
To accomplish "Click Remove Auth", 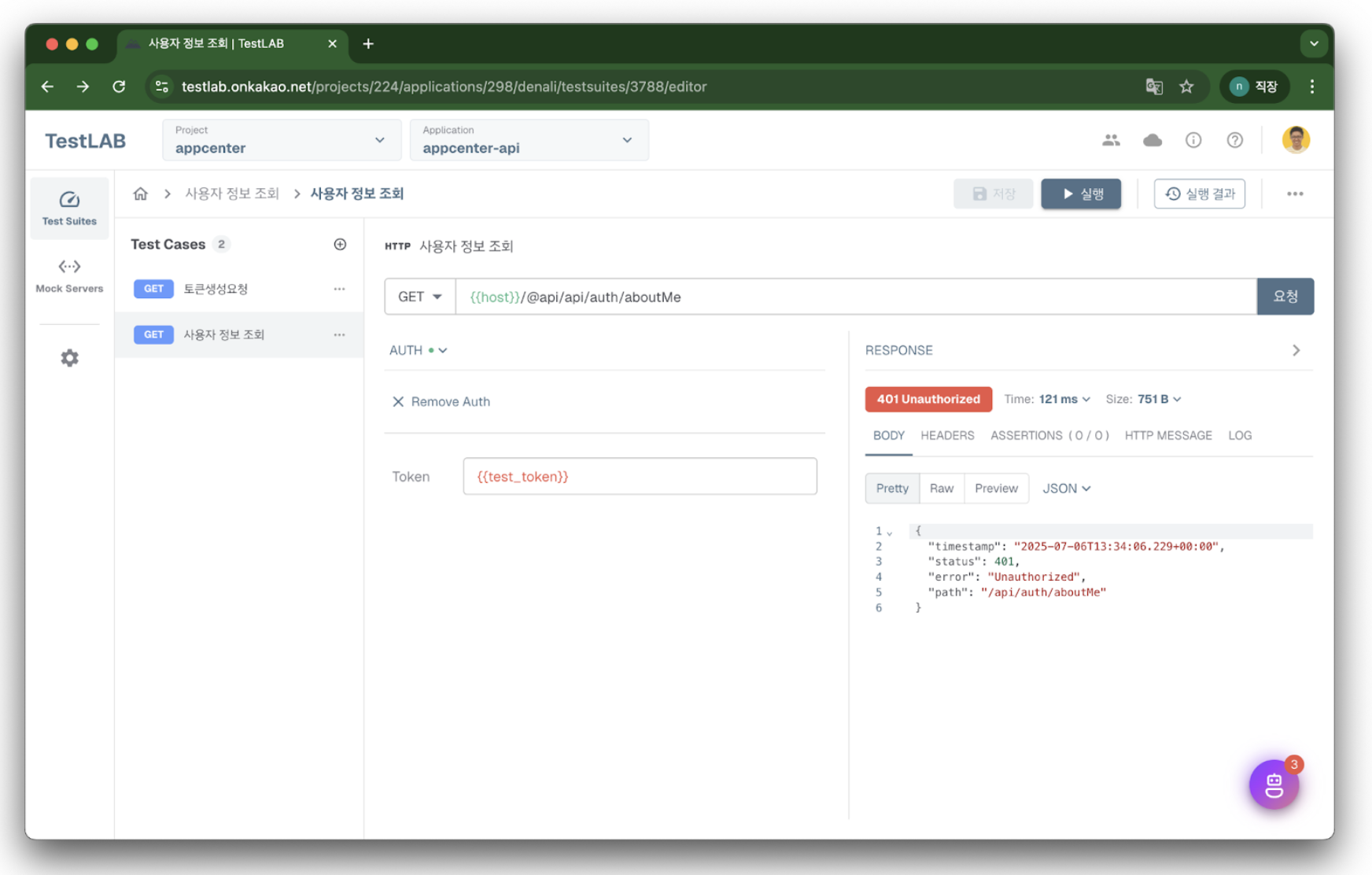I will click(x=441, y=401).
